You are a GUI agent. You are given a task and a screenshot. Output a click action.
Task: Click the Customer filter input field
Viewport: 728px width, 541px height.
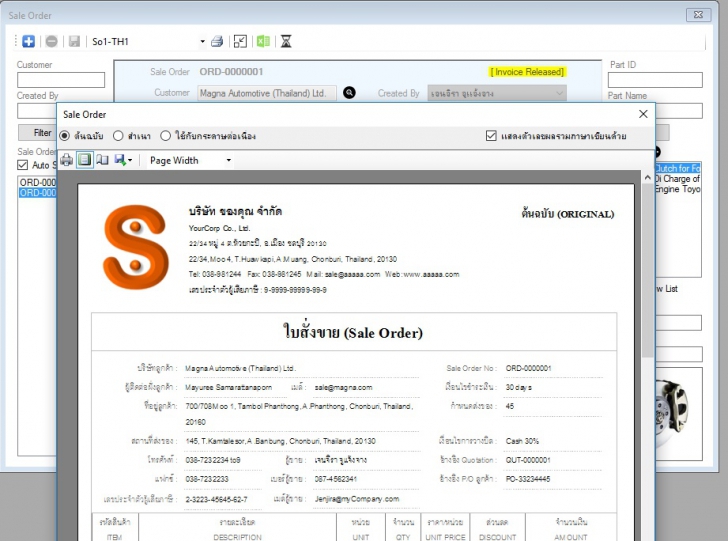61,80
